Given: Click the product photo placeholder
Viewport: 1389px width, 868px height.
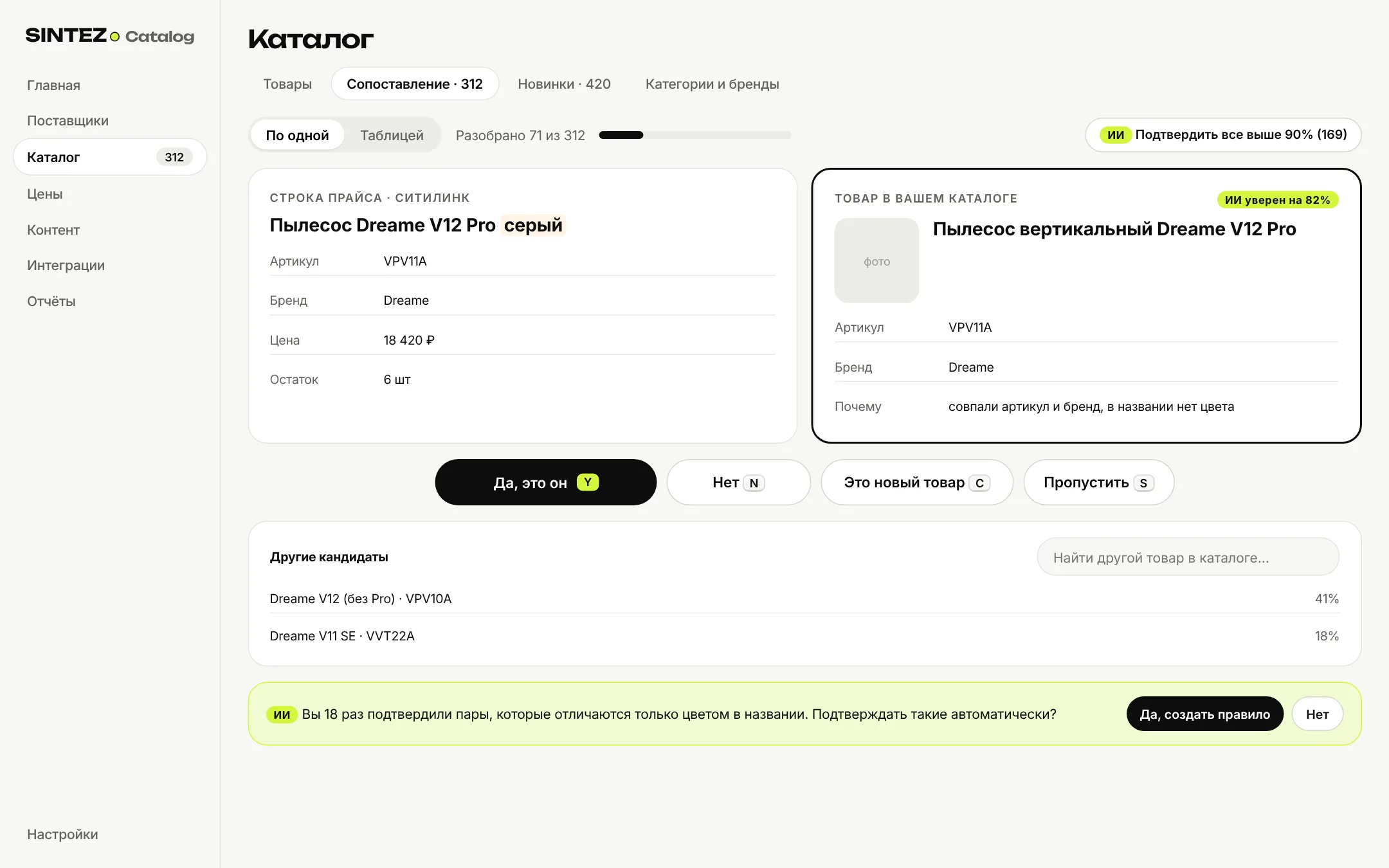Looking at the screenshot, I should [x=876, y=260].
